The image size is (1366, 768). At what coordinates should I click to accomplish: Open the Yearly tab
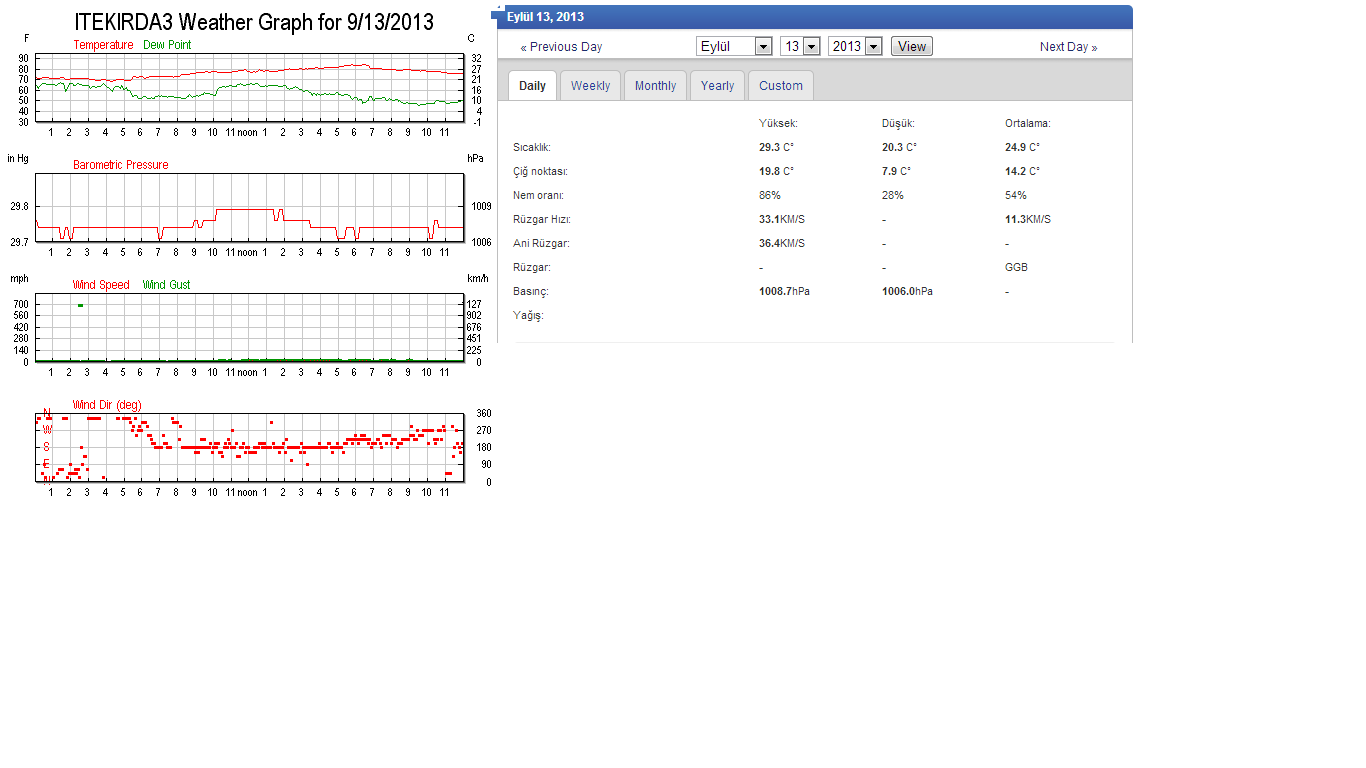click(x=717, y=86)
